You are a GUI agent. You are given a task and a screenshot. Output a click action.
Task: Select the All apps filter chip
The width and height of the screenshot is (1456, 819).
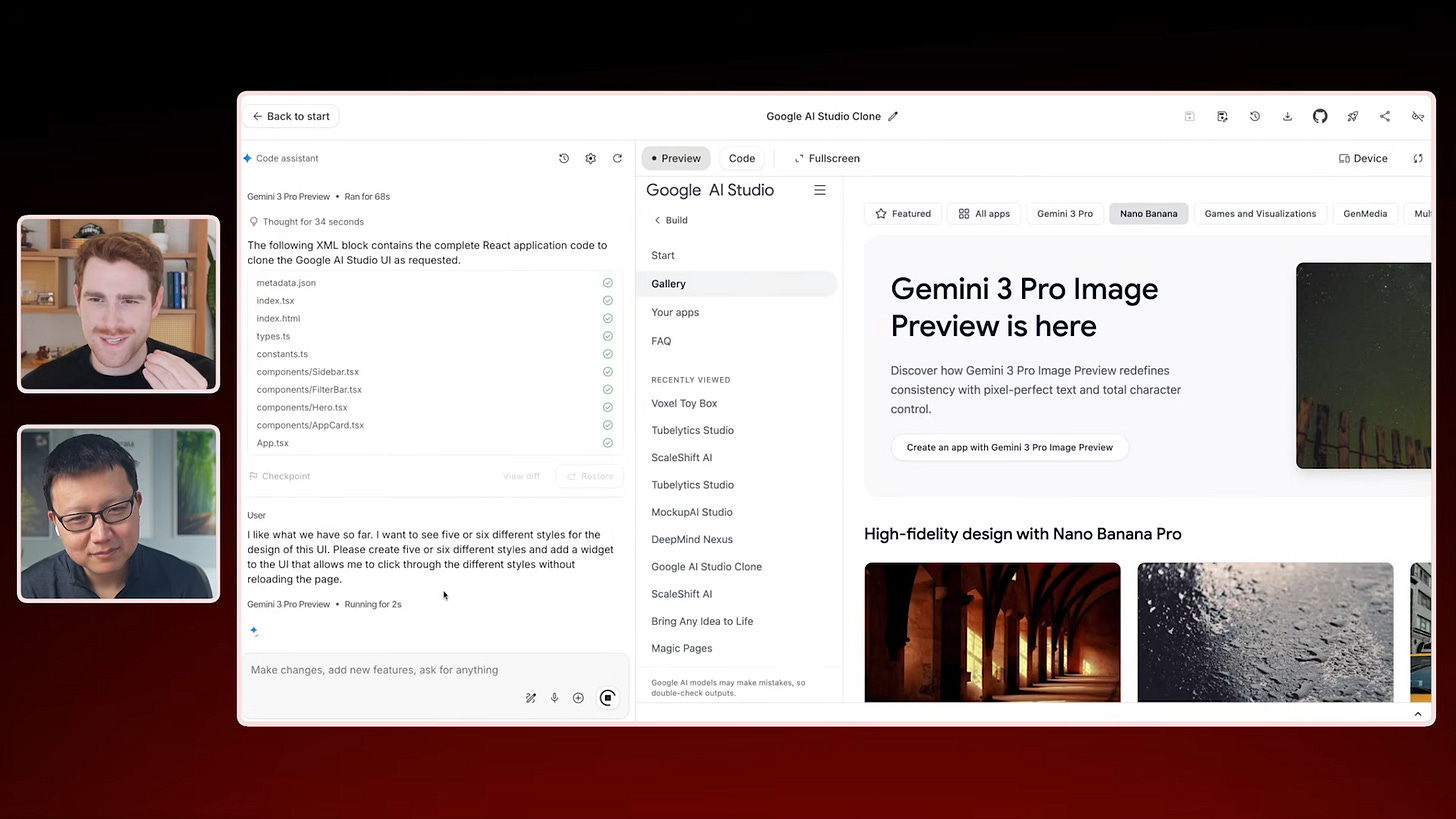(984, 213)
